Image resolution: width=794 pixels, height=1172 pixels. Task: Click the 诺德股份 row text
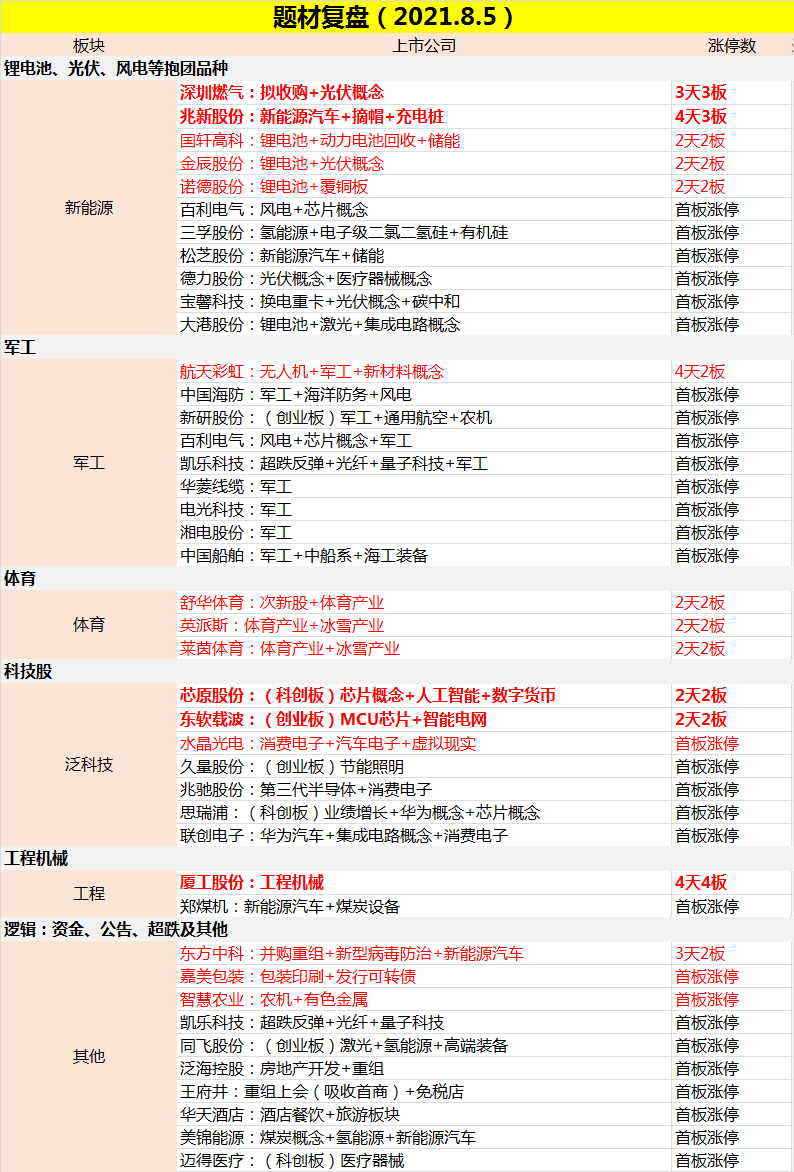[274, 187]
